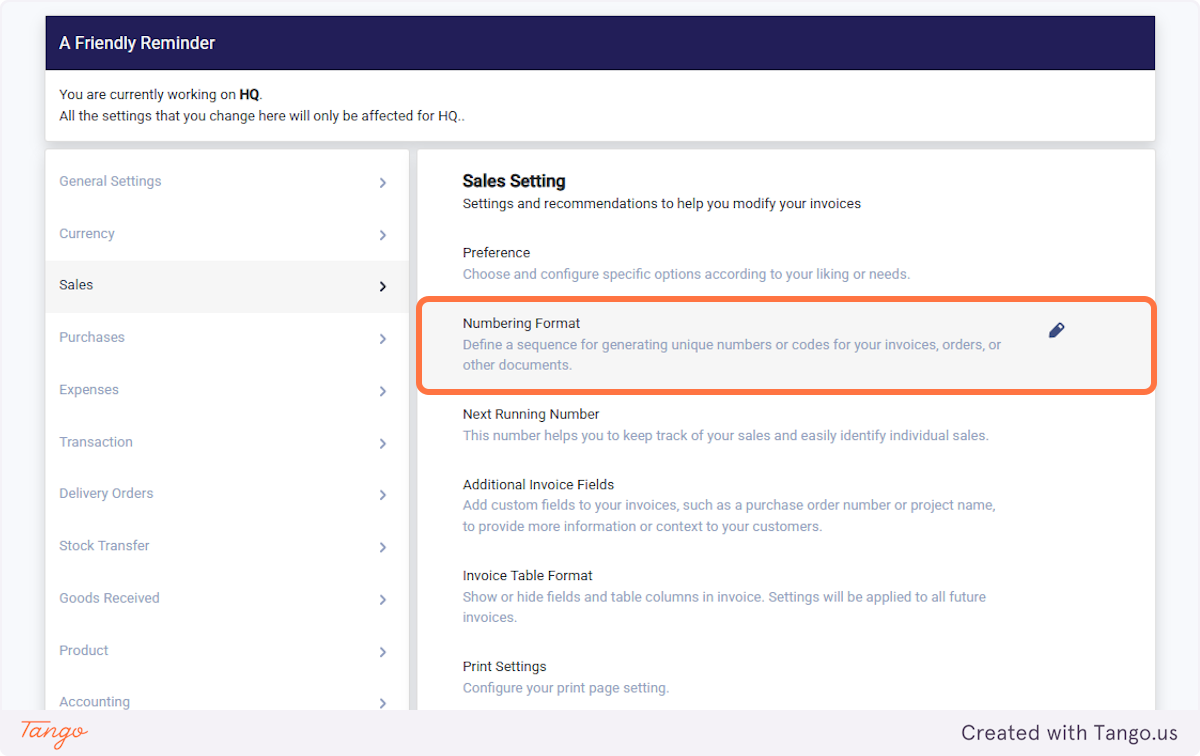Expand the Transaction chevron arrow
The height and width of the screenshot is (756, 1200).
pos(383,443)
